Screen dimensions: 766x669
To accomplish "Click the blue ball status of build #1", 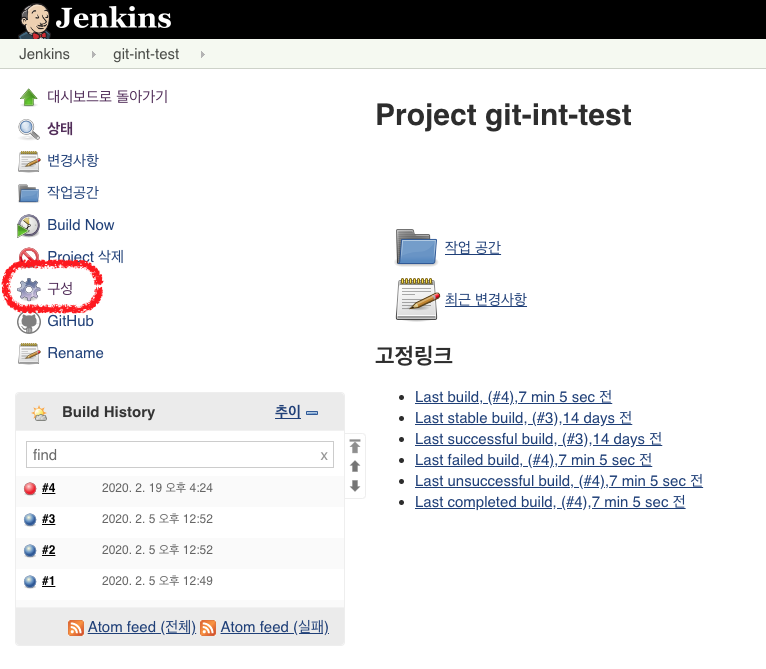I will pos(30,581).
